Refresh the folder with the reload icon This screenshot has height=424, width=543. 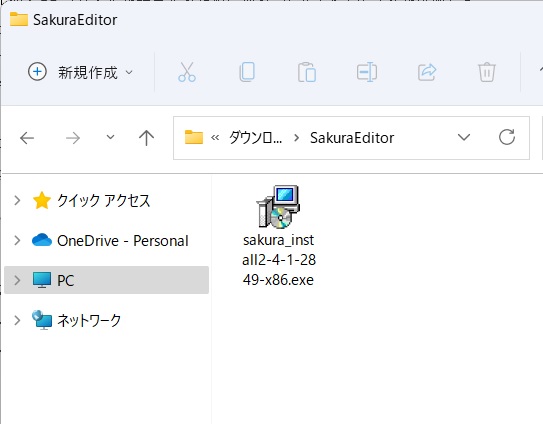click(x=507, y=138)
